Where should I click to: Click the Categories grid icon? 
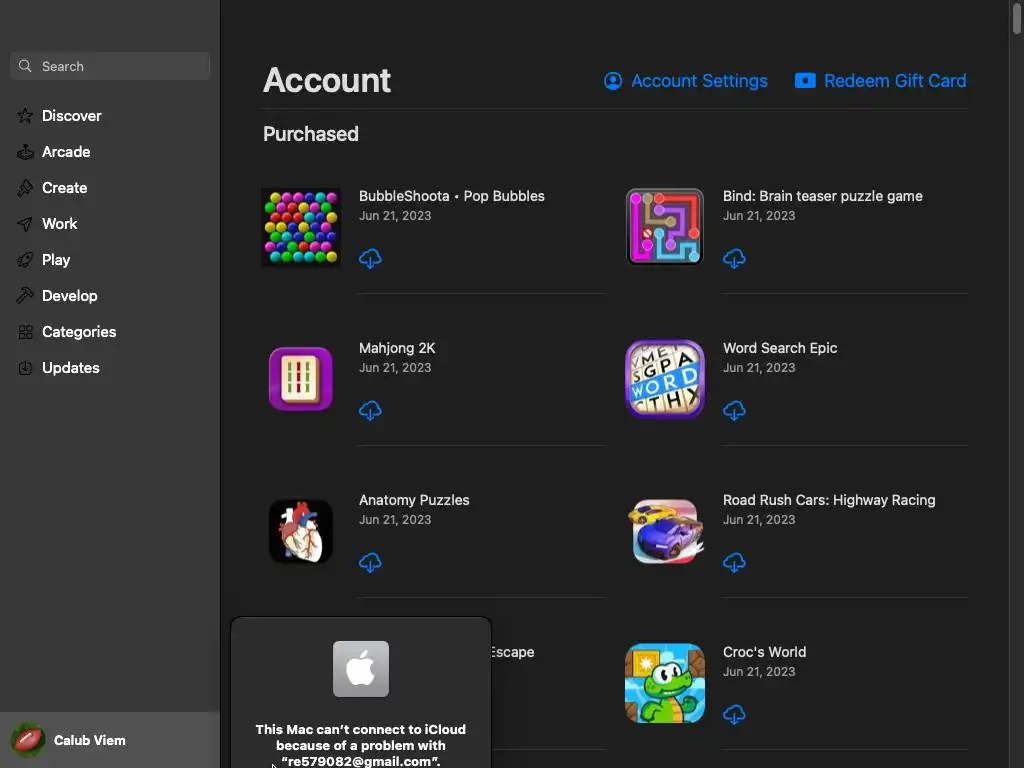[25, 332]
